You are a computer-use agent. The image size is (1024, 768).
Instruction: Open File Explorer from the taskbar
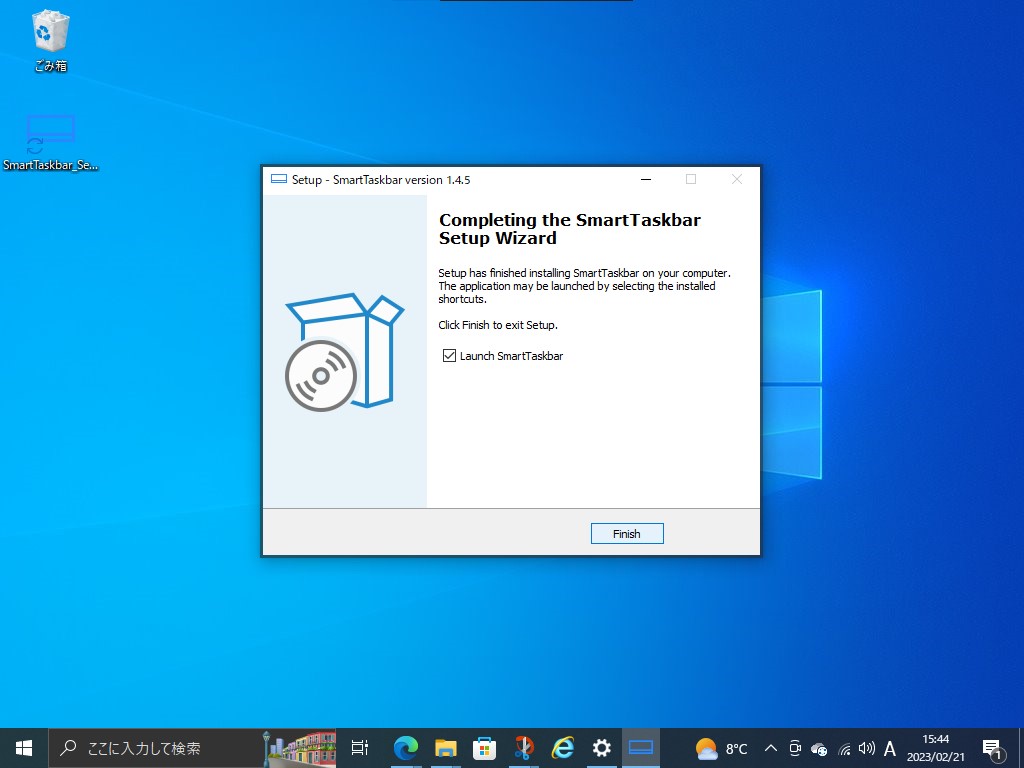pos(444,747)
